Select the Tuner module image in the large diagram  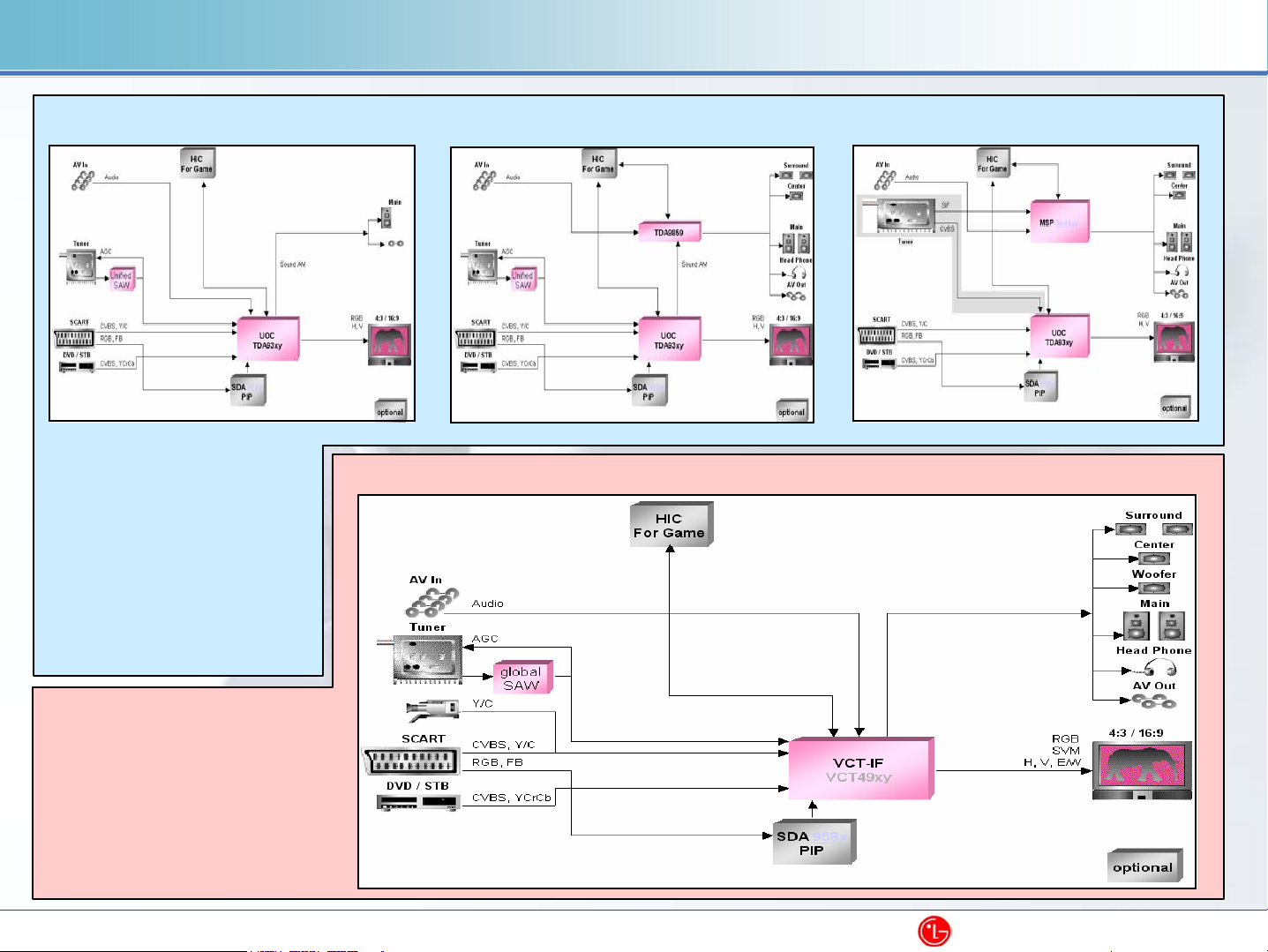pos(427,660)
